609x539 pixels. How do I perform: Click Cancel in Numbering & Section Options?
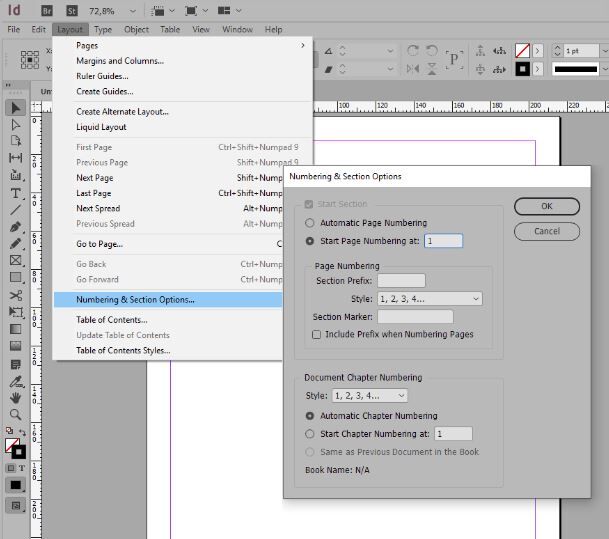tap(547, 231)
